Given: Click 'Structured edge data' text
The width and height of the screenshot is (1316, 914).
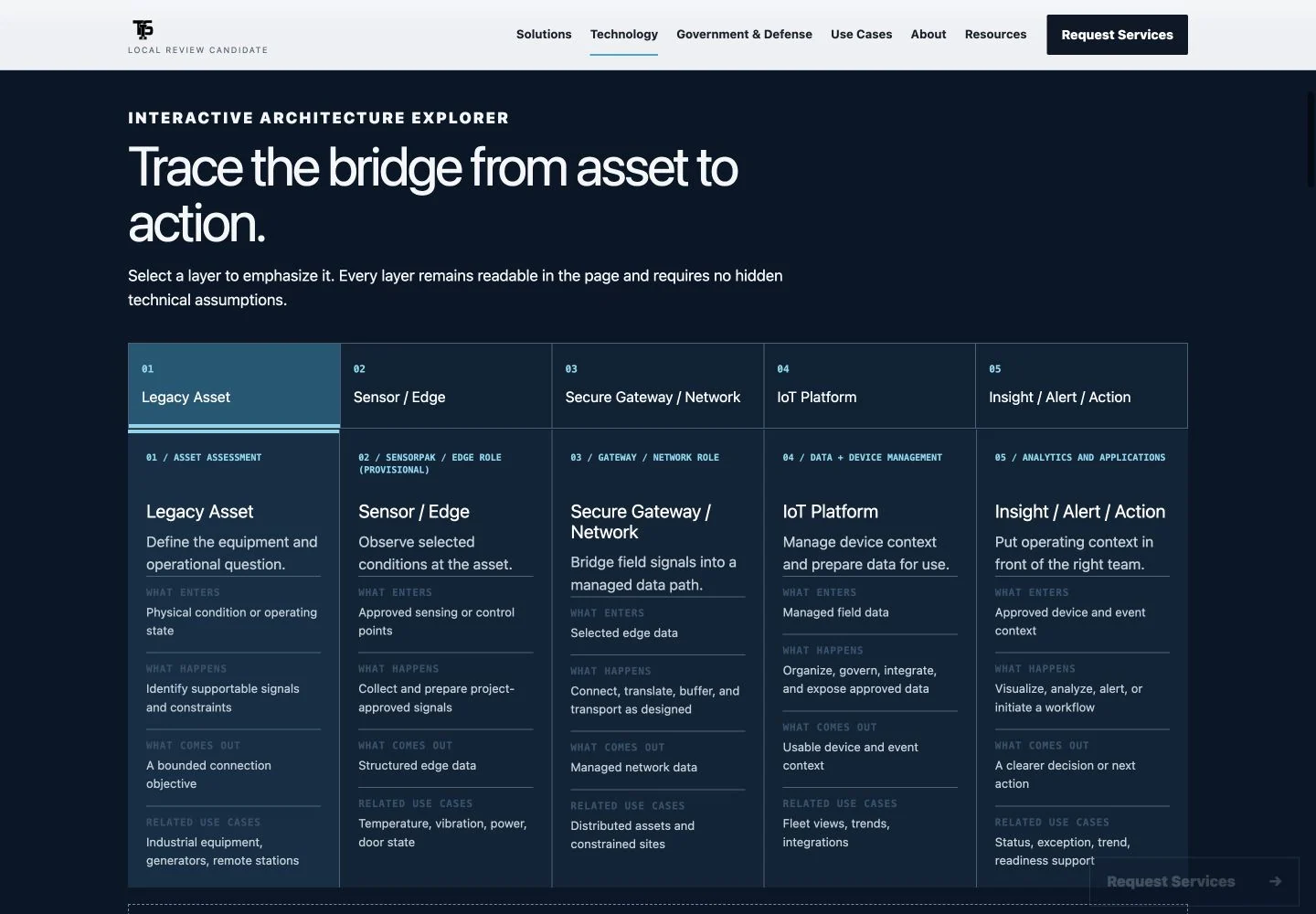Looking at the screenshot, I should [417, 765].
